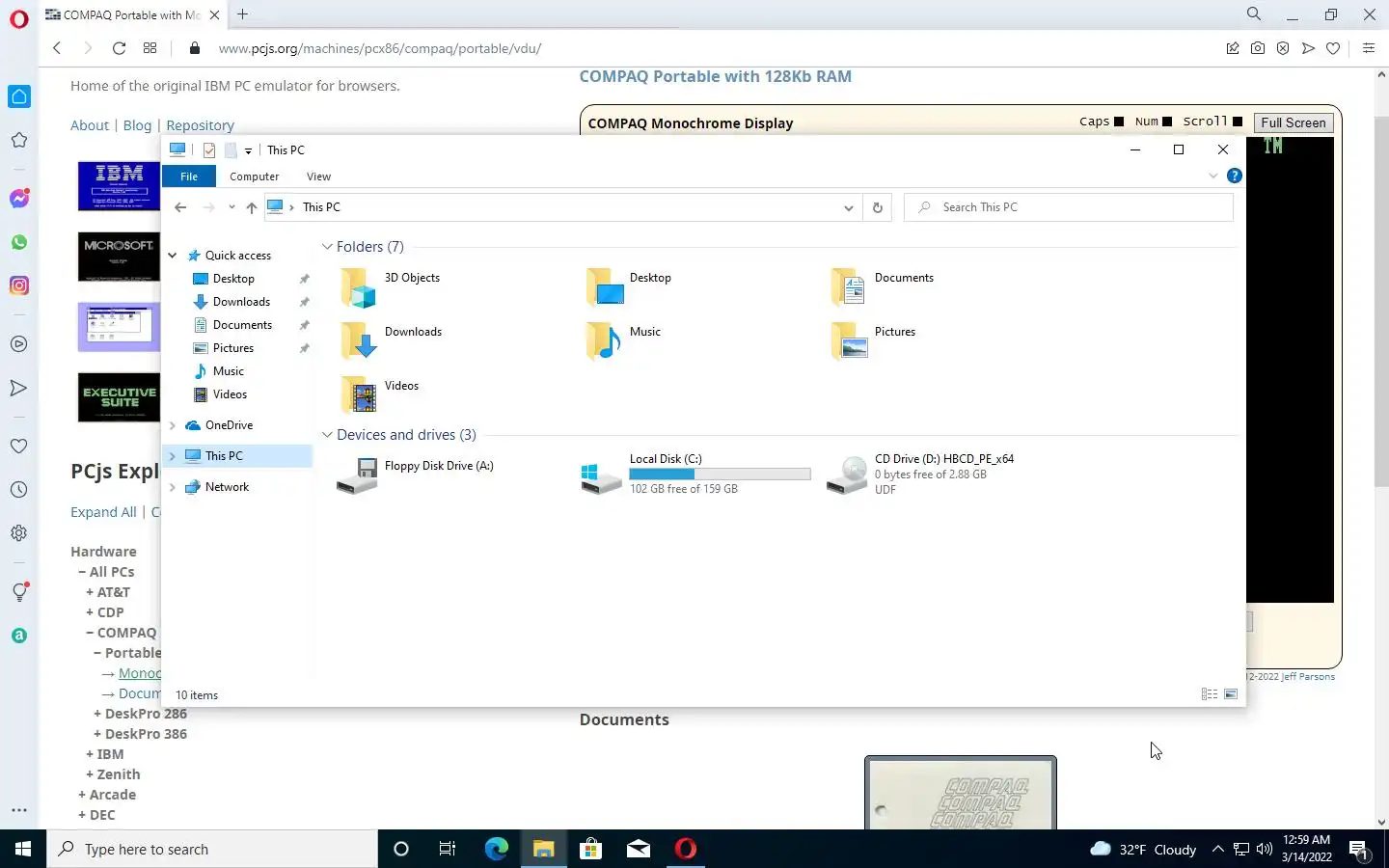Select Downloads under Quick access
The width and height of the screenshot is (1389, 868).
(241, 302)
